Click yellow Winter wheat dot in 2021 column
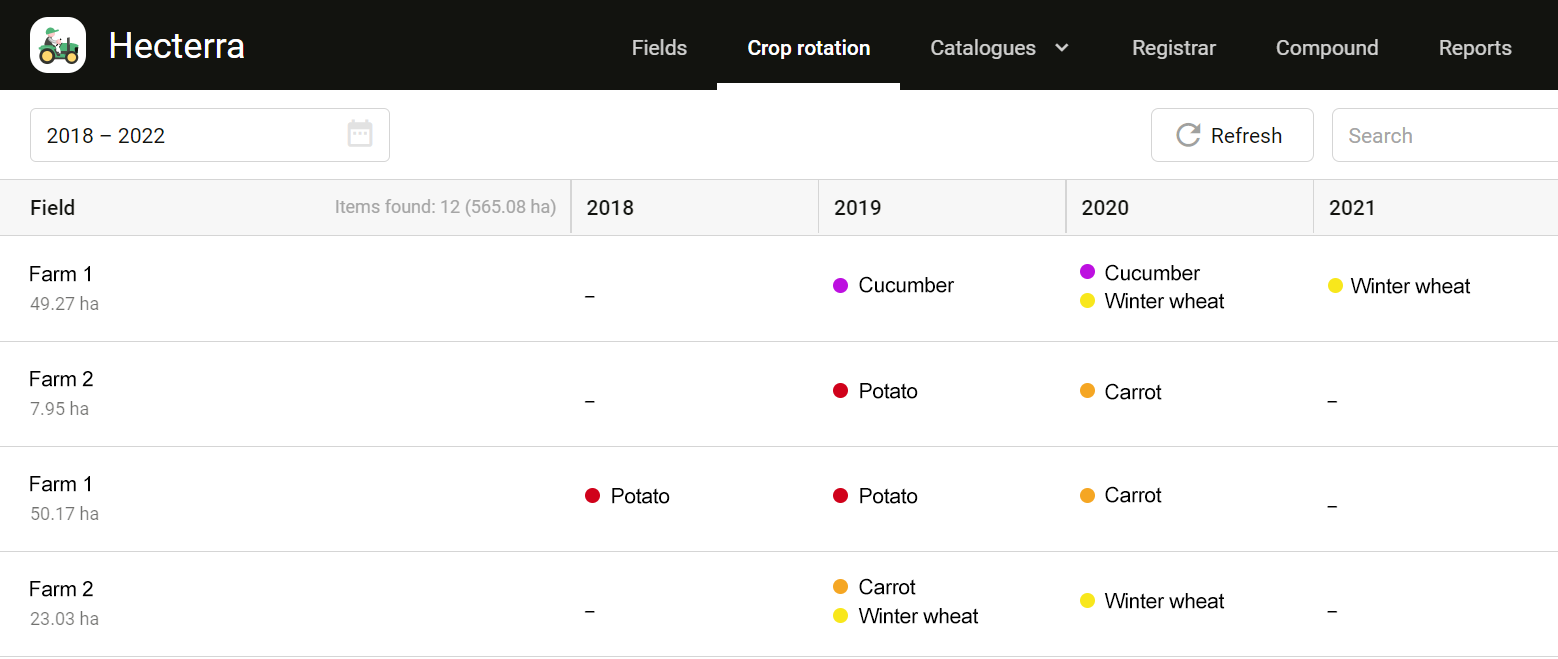 [1335, 286]
